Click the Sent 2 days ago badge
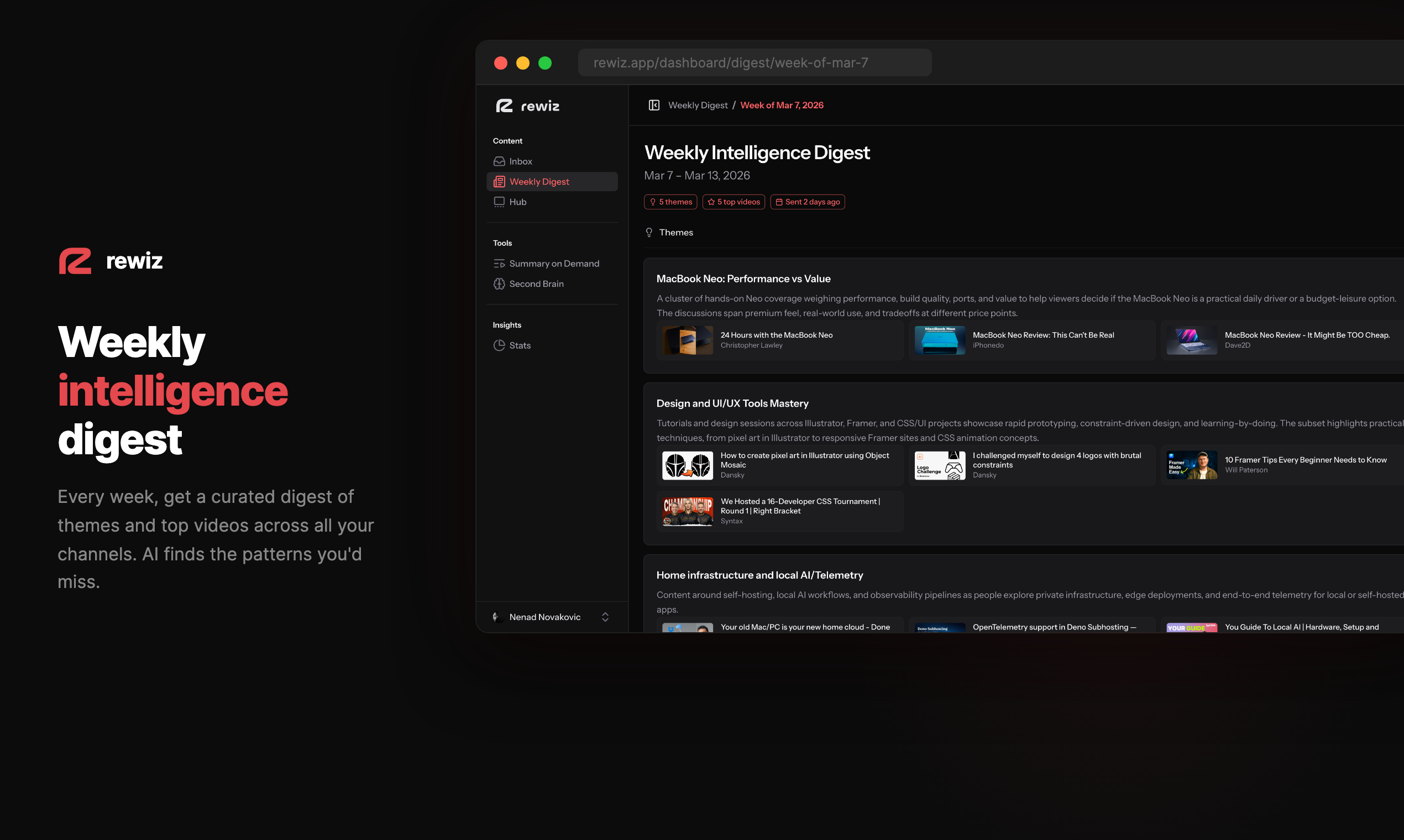 [x=807, y=202]
